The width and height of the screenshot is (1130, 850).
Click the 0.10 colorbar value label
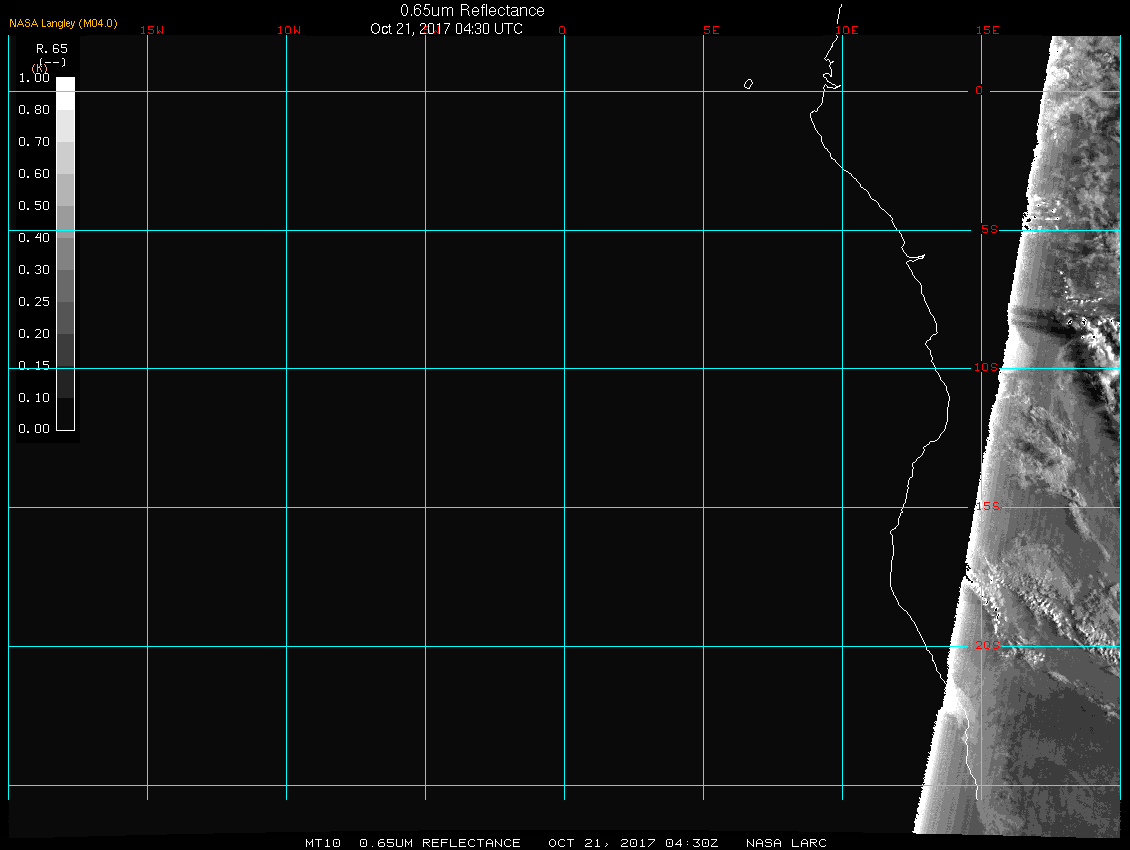point(34,397)
